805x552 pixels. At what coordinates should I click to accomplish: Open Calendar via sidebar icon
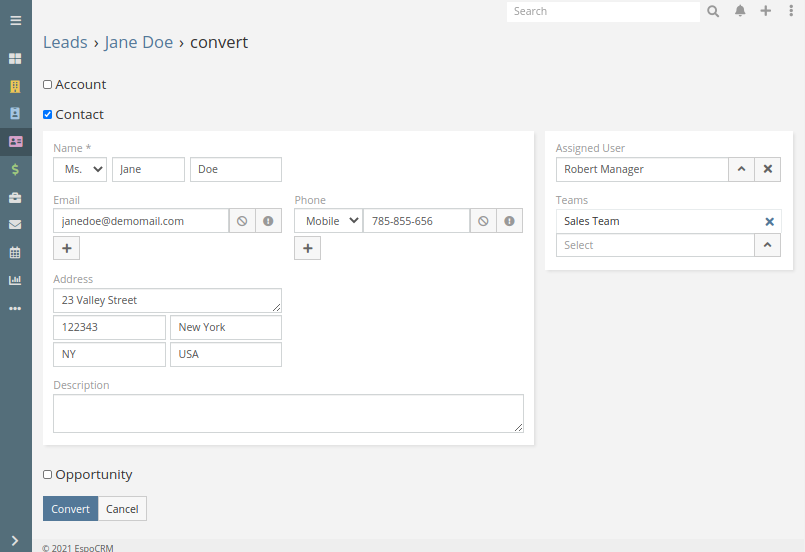pyautogui.click(x=15, y=253)
